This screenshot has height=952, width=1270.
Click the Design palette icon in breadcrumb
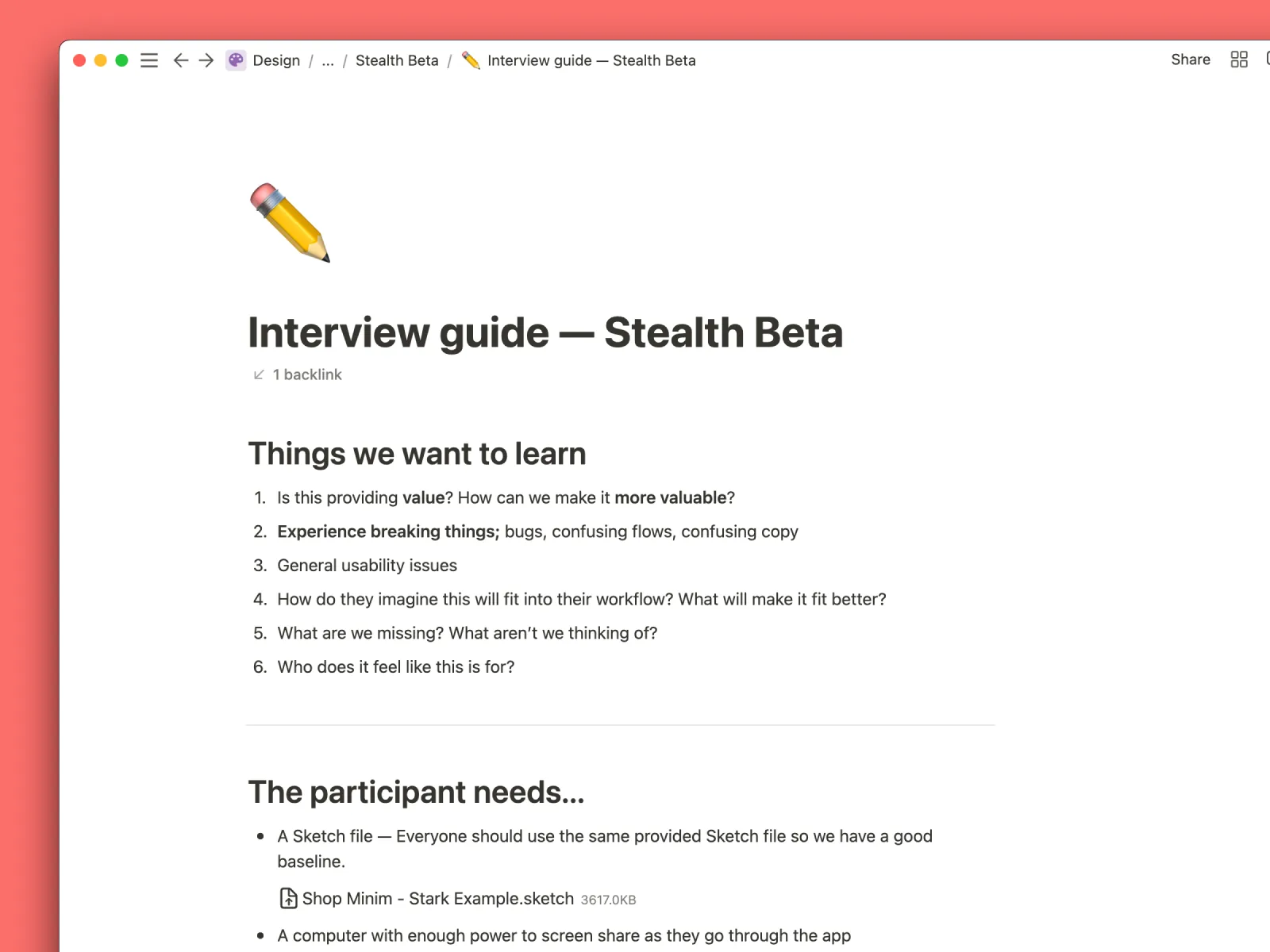tap(236, 60)
